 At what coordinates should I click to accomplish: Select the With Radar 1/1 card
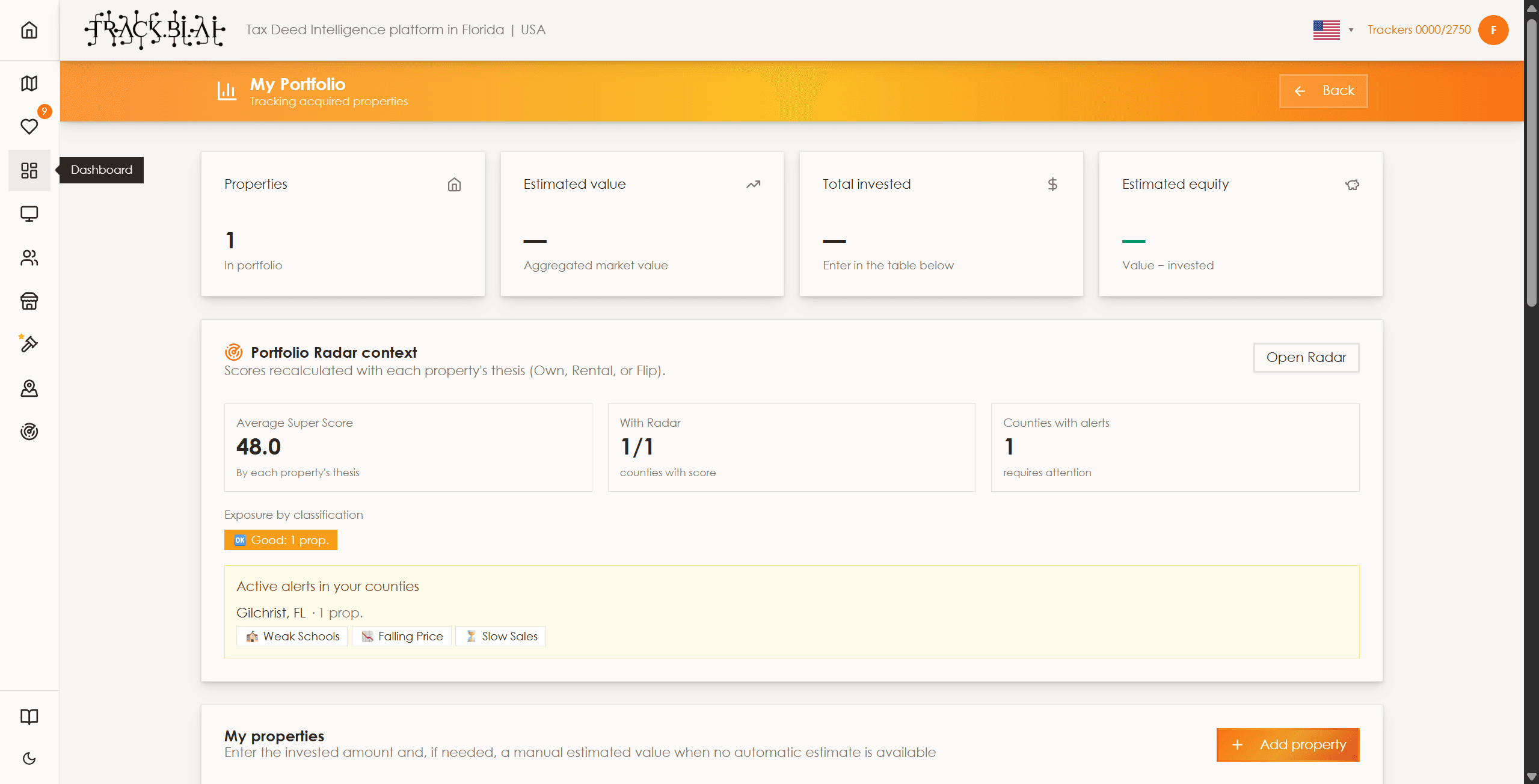tap(791, 447)
